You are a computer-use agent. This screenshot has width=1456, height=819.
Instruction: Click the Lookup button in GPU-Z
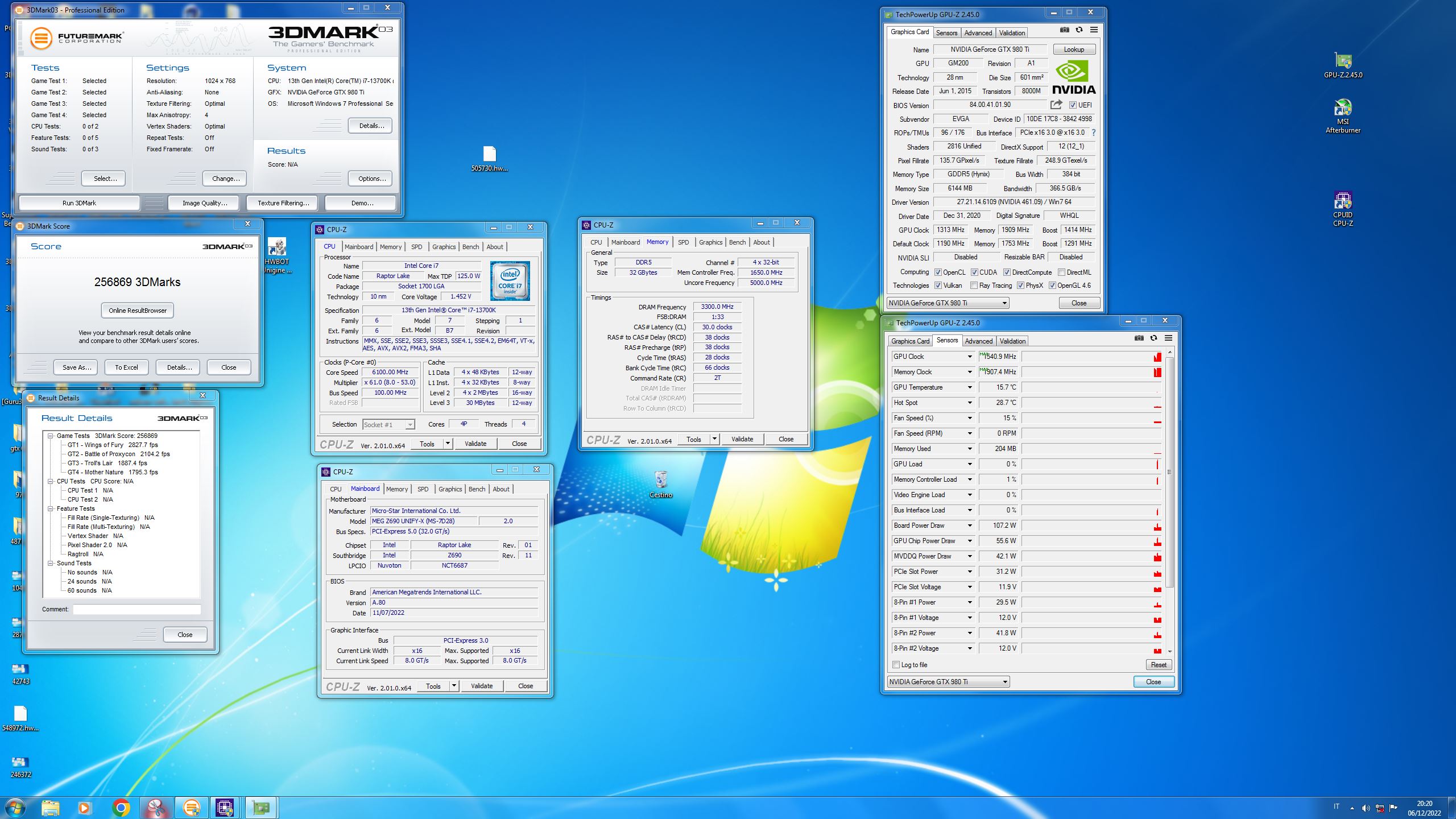(x=1074, y=49)
